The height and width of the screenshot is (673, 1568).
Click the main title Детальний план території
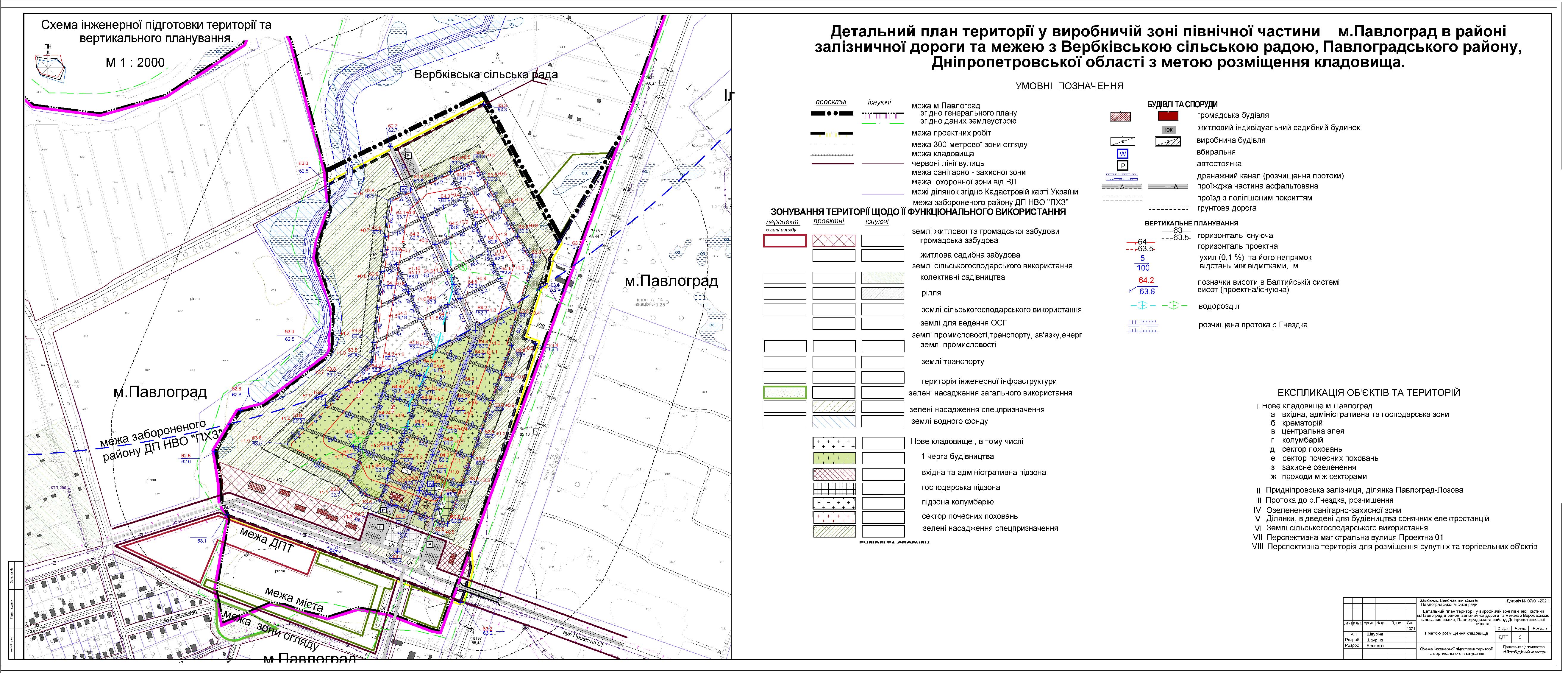coord(1168,46)
